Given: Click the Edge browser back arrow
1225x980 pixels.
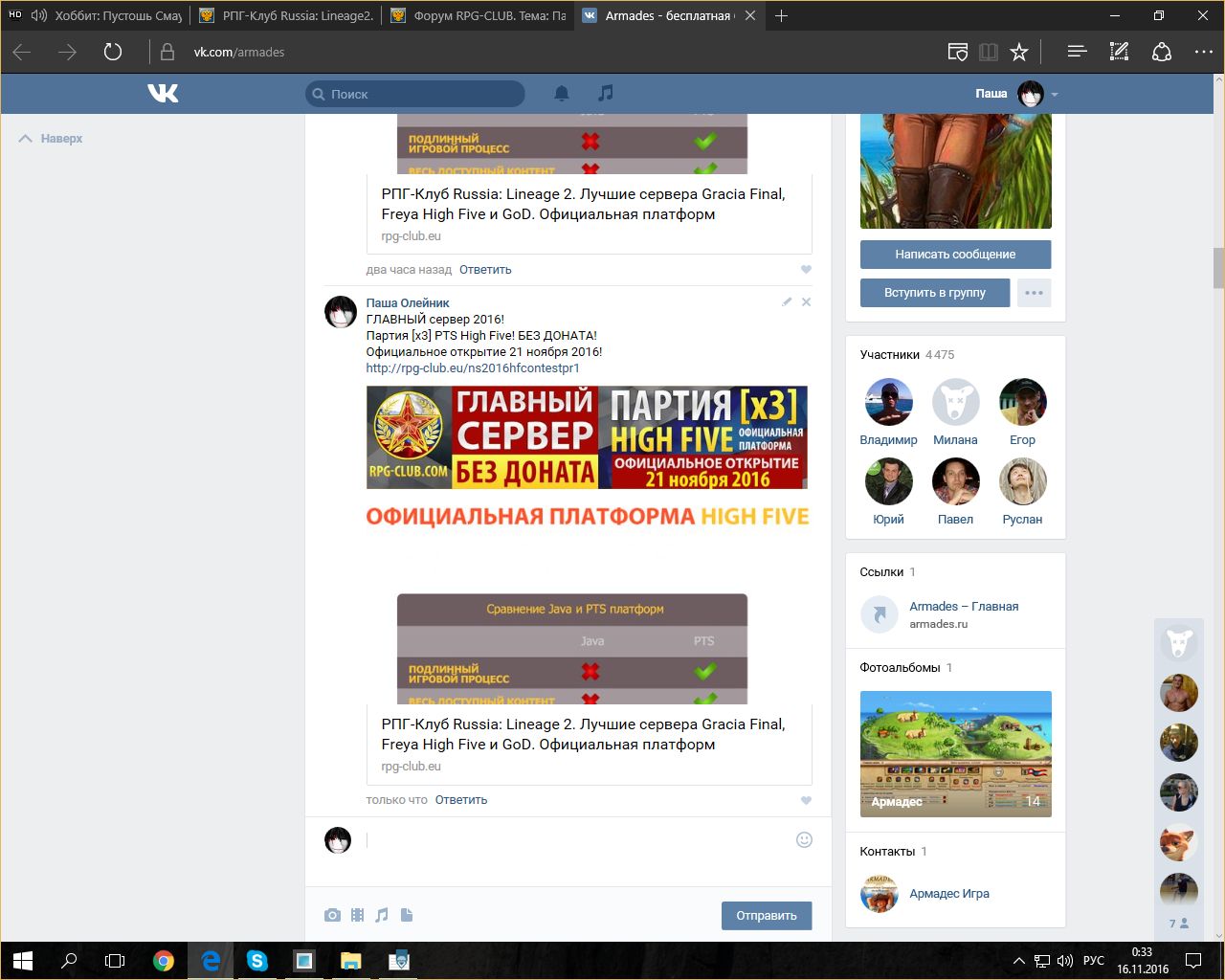Looking at the screenshot, I should click(22, 52).
